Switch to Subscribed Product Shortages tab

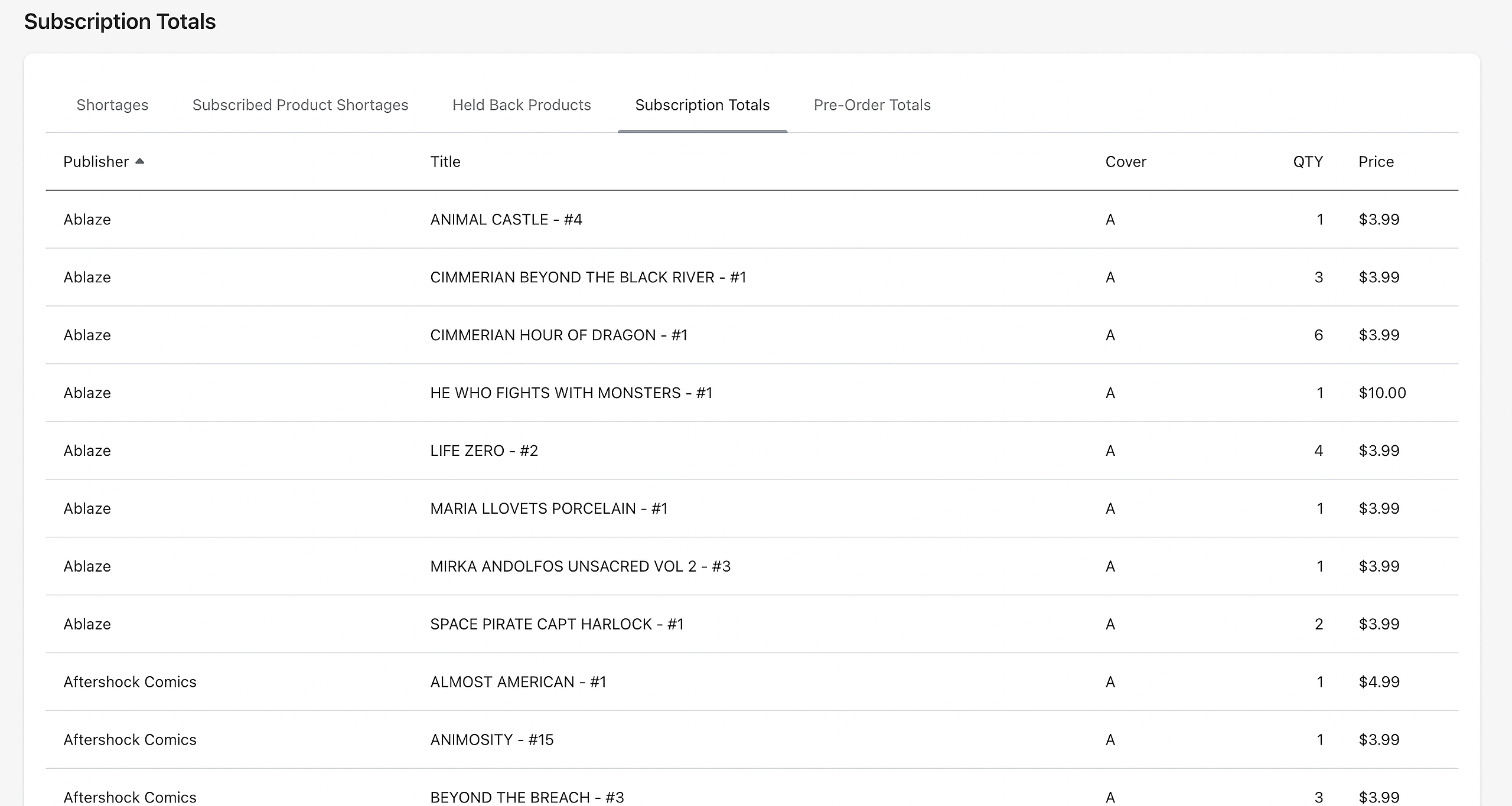click(x=300, y=105)
